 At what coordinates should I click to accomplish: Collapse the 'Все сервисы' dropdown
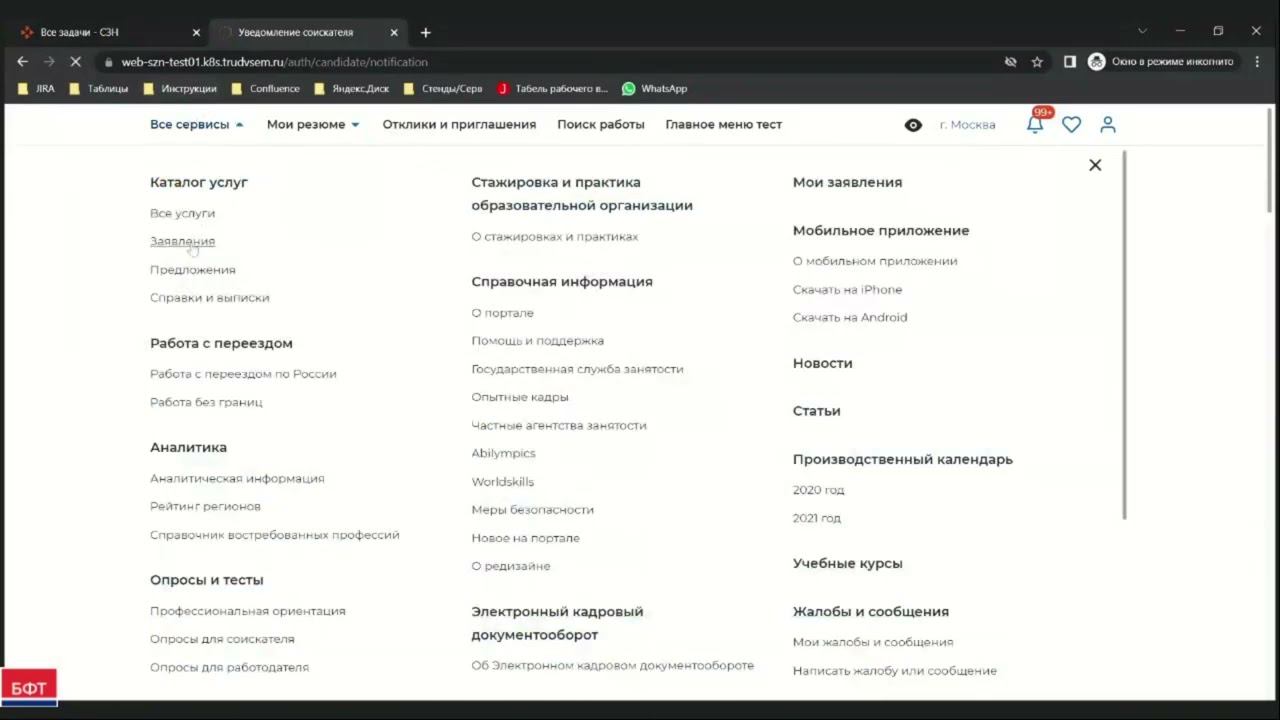coord(197,124)
